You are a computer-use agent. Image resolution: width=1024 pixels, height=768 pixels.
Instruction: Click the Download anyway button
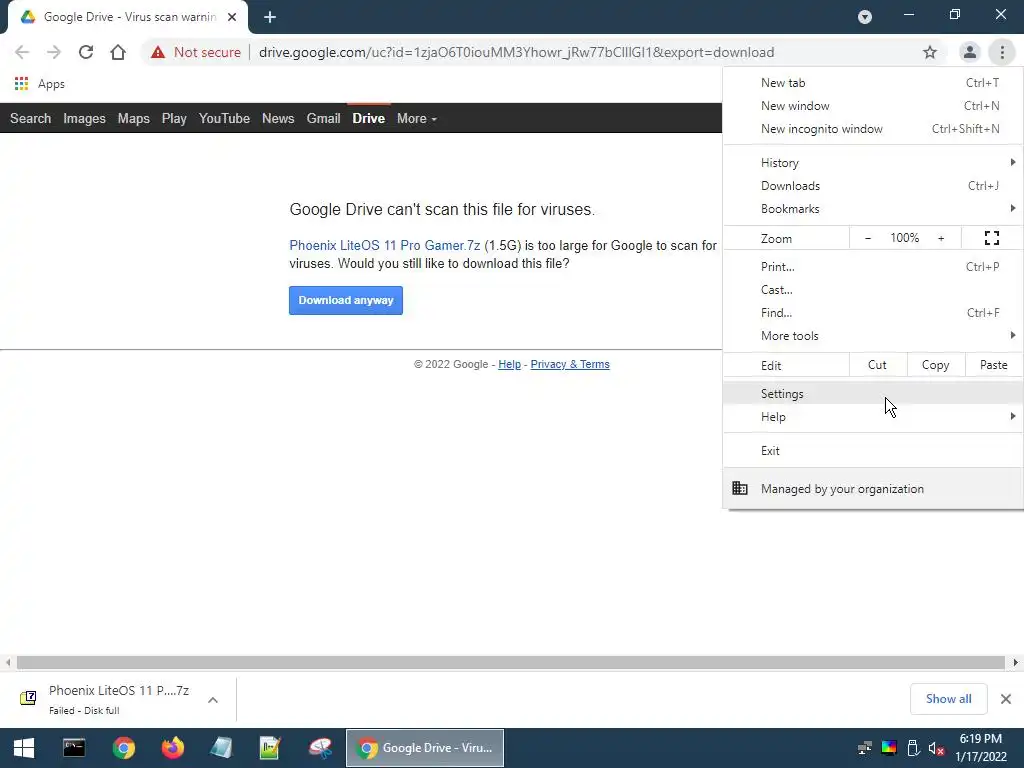pyautogui.click(x=346, y=300)
